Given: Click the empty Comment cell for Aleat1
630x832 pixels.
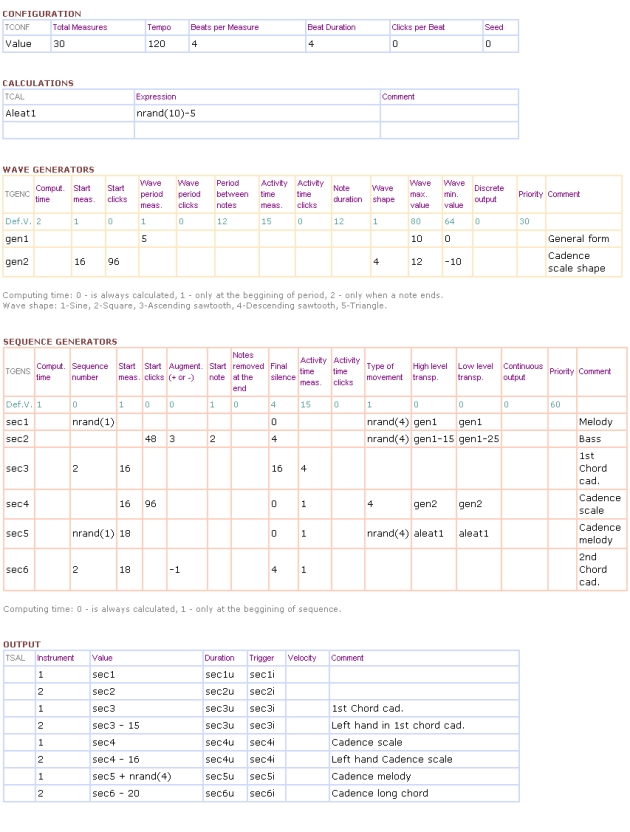Looking at the screenshot, I should (448, 114).
